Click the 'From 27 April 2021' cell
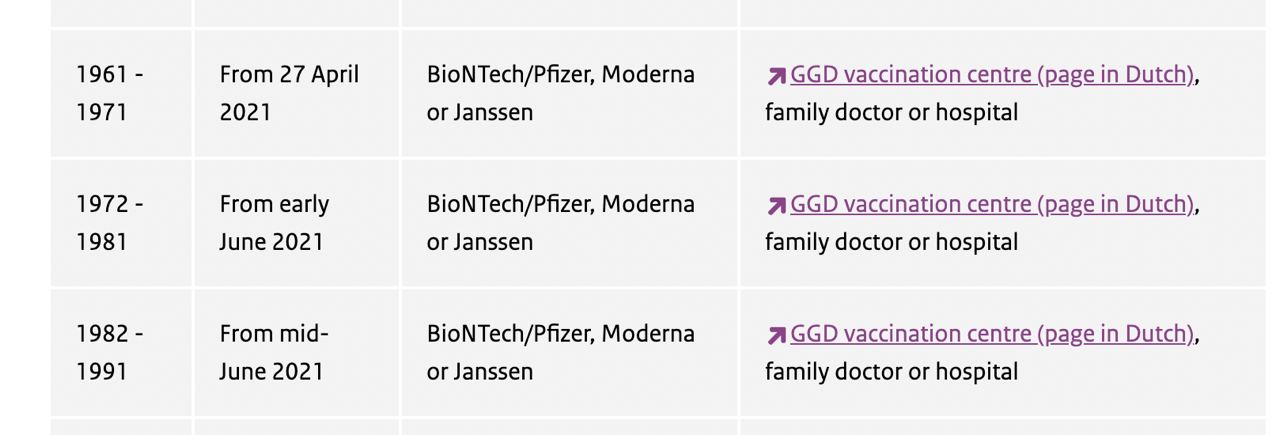The height and width of the screenshot is (435, 1280). point(297,93)
